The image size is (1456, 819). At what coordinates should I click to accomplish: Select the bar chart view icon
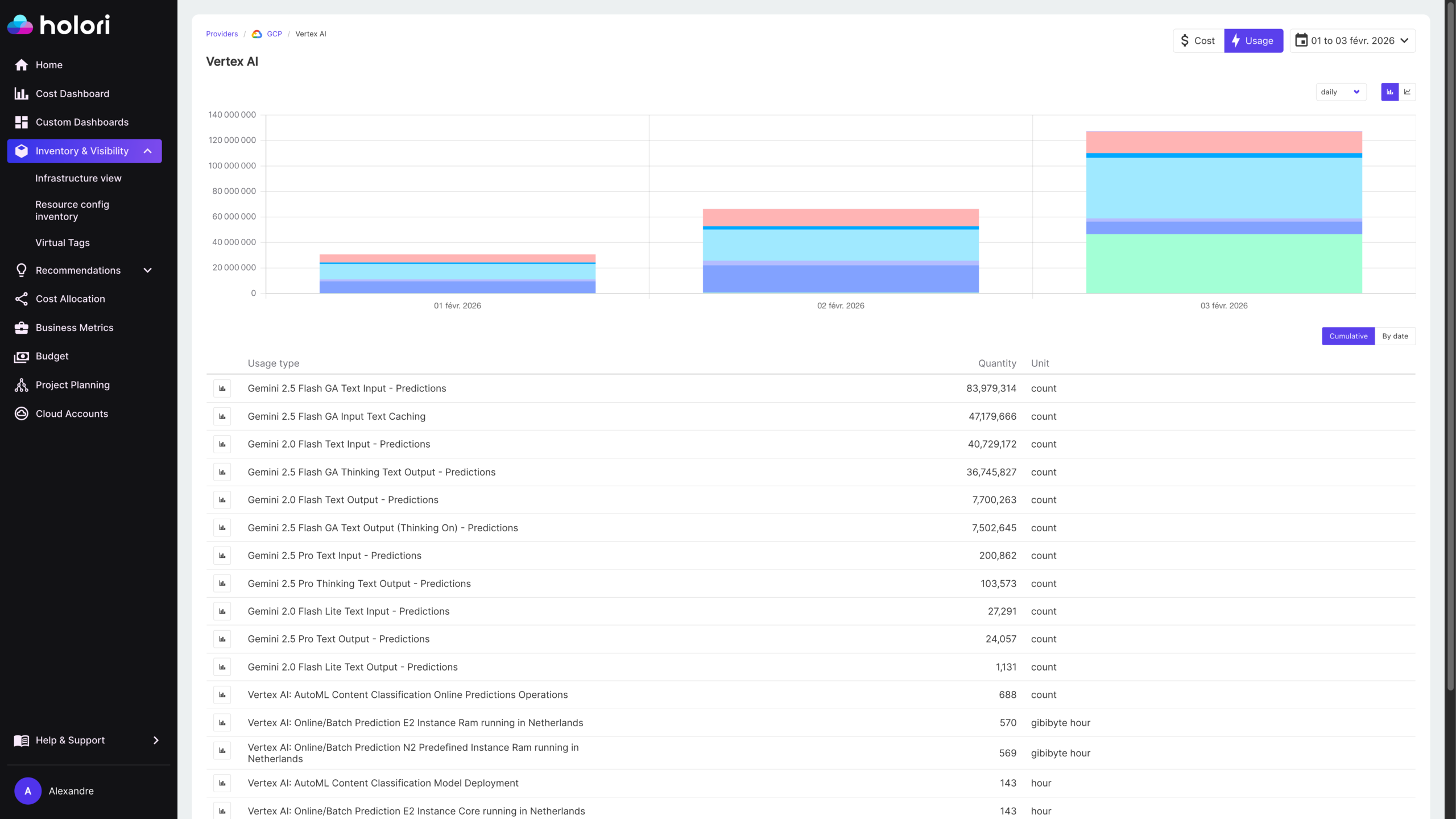1389,92
